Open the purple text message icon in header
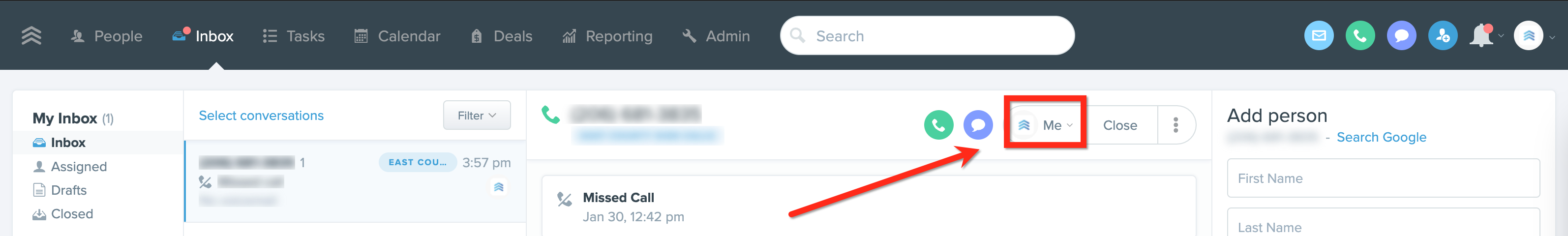1568x236 pixels. [x=1401, y=36]
